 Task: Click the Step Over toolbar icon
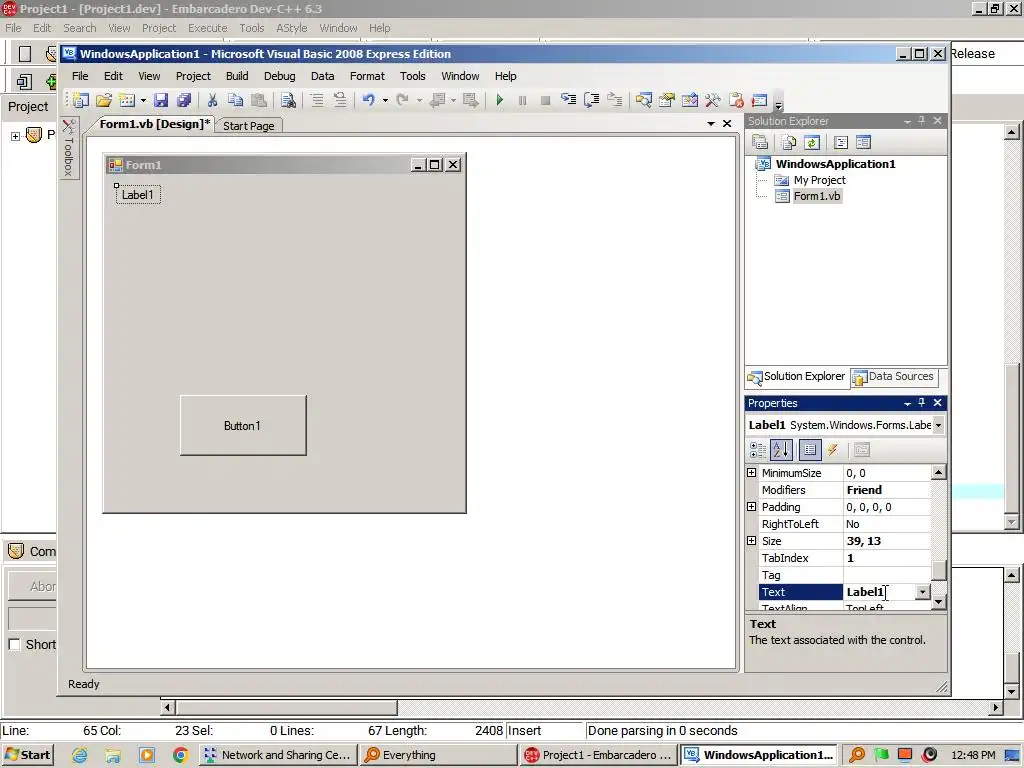tap(592, 100)
